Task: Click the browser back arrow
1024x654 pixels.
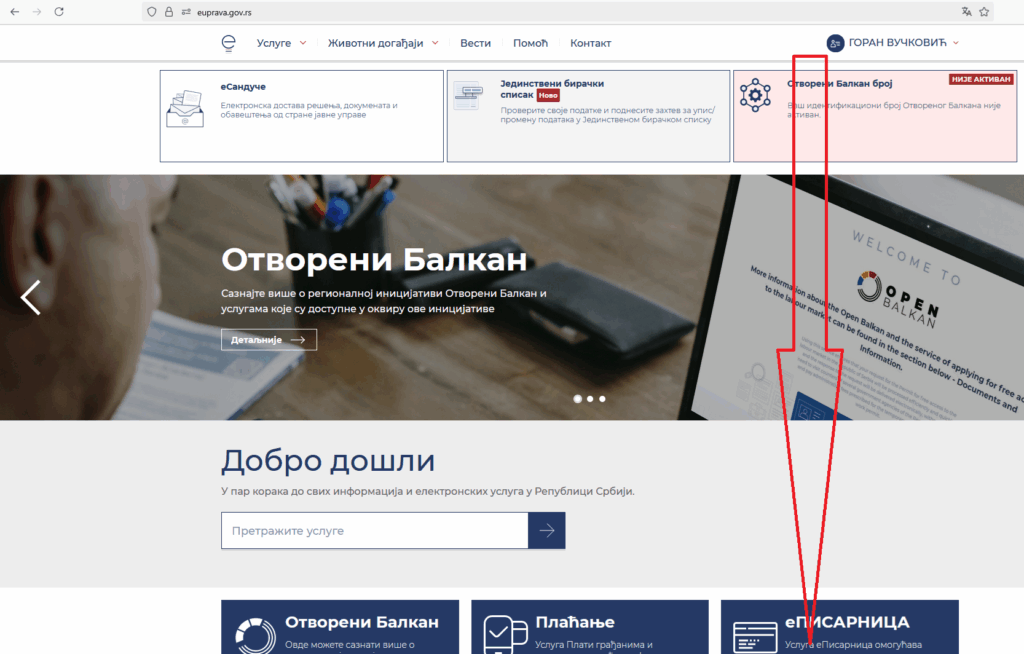Action: [x=14, y=12]
